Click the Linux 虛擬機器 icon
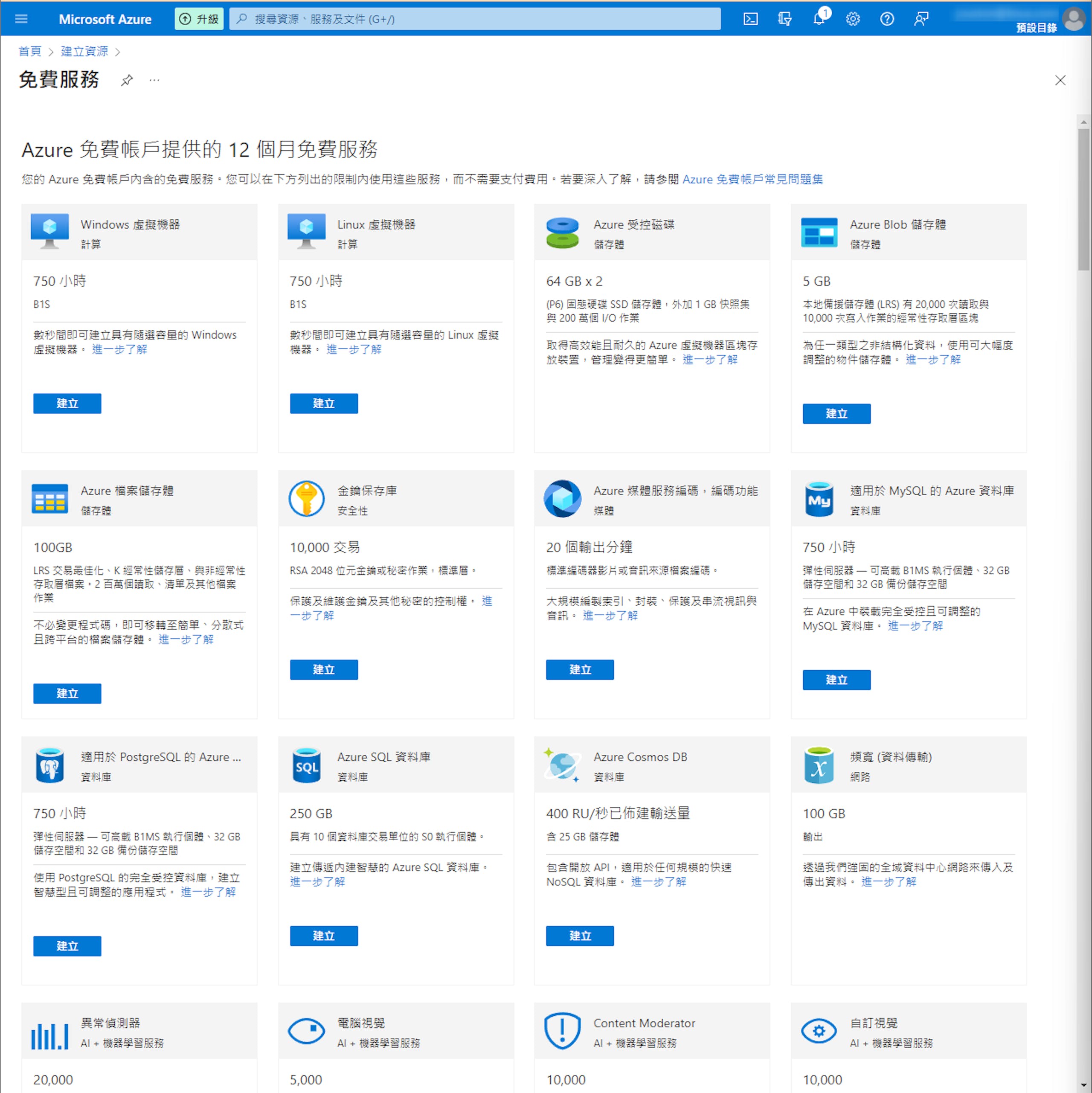The width and height of the screenshot is (1092, 1093). [306, 231]
